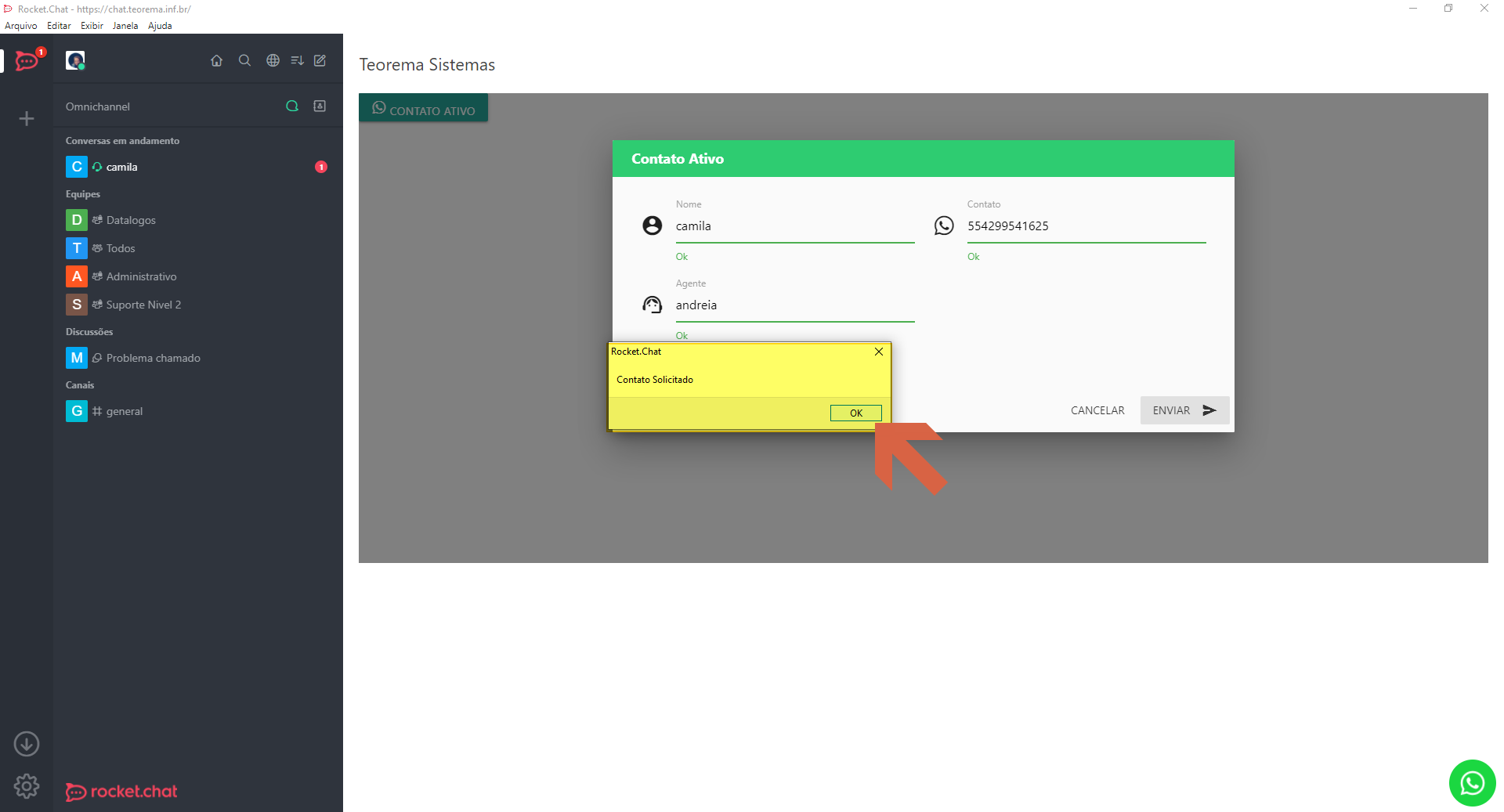1504x812 pixels.
Task: Close the Rocket.Chat alert with X
Action: pyautogui.click(x=879, y=352)
